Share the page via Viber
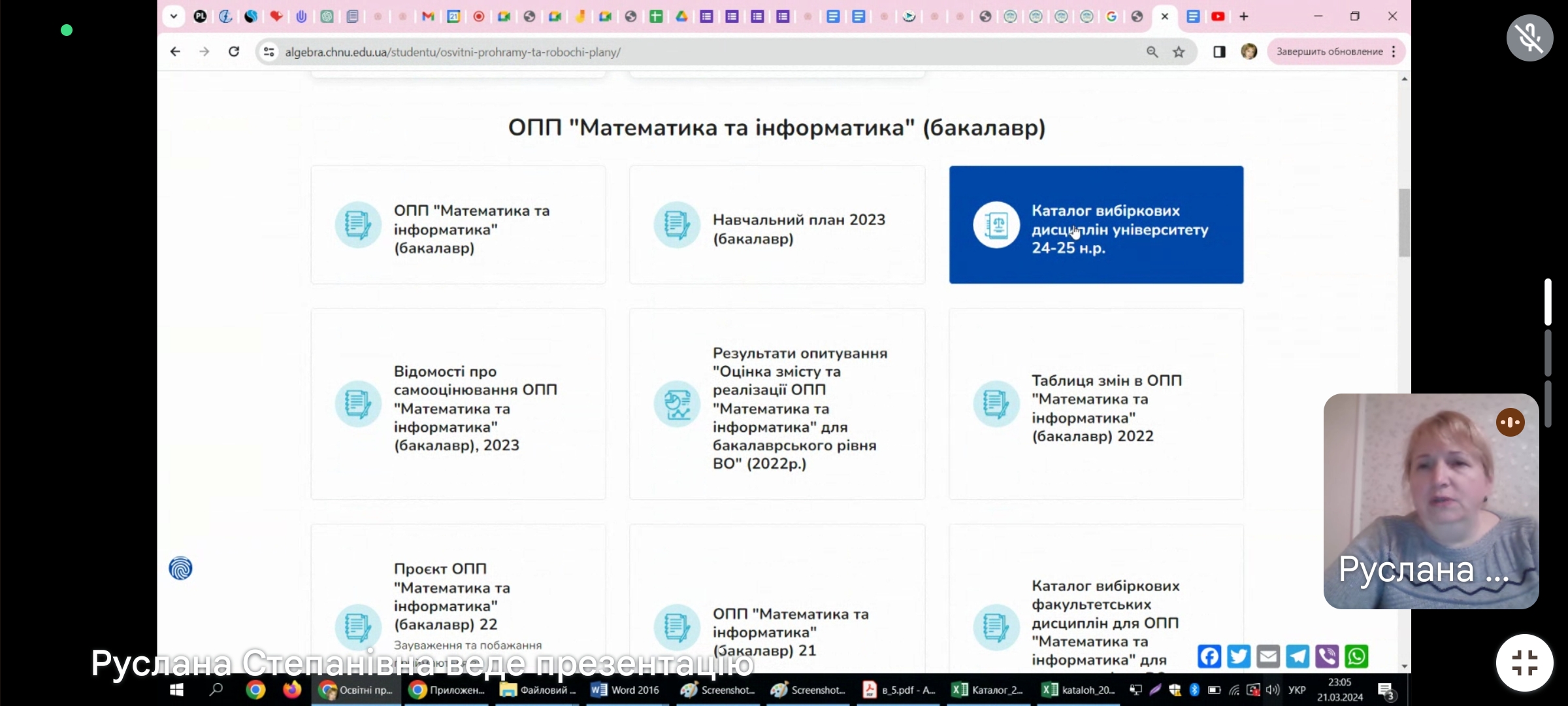 tap(1327, 656)
